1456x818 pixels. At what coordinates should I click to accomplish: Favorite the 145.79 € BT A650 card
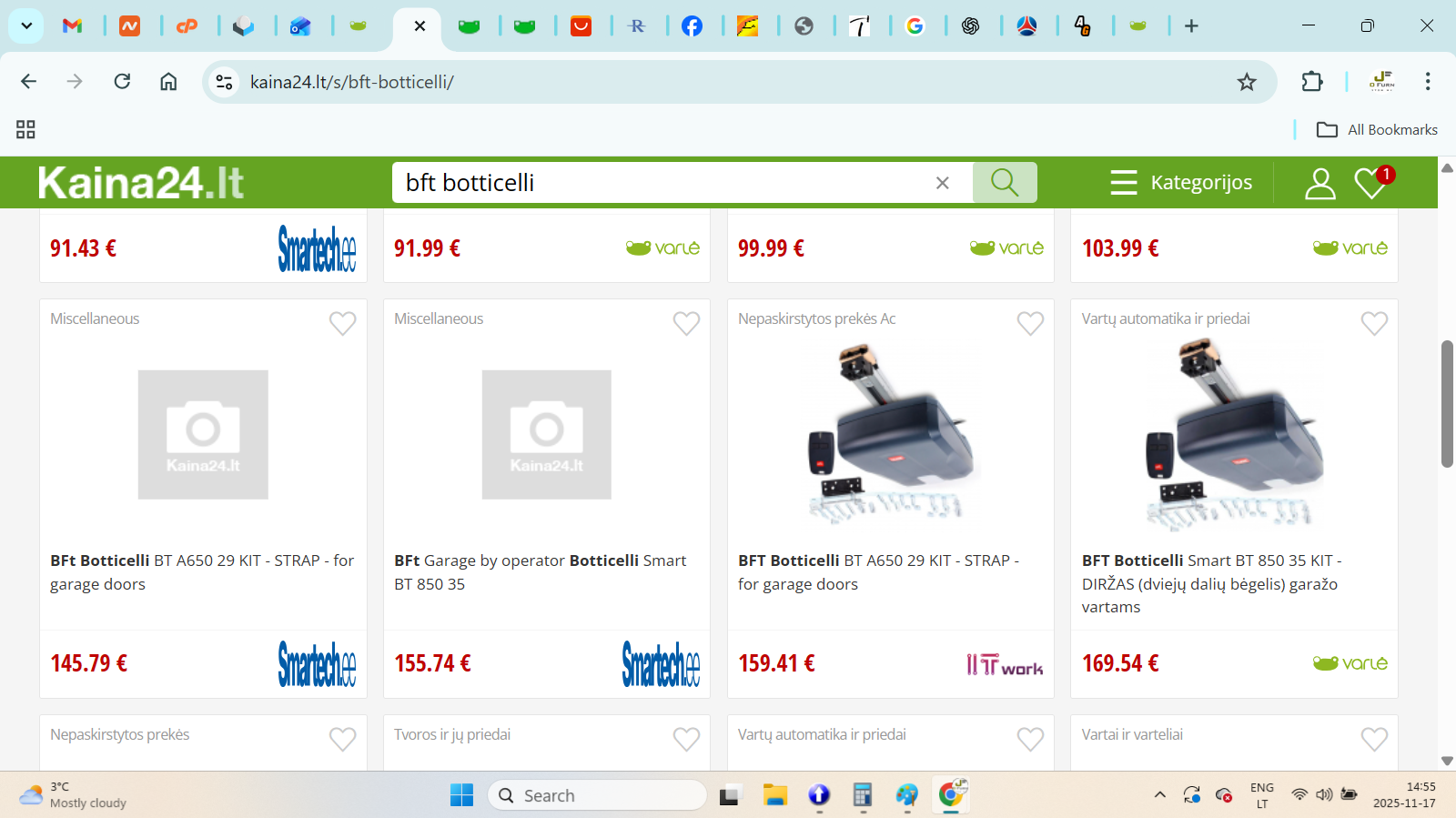(343, 323)
